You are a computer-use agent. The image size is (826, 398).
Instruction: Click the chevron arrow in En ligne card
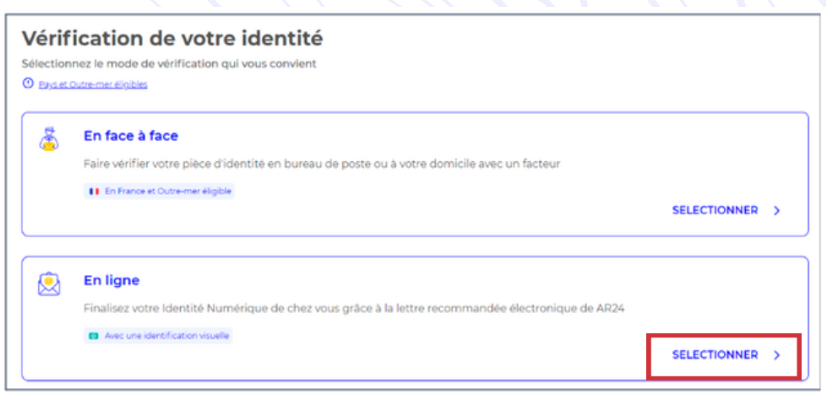776,356
